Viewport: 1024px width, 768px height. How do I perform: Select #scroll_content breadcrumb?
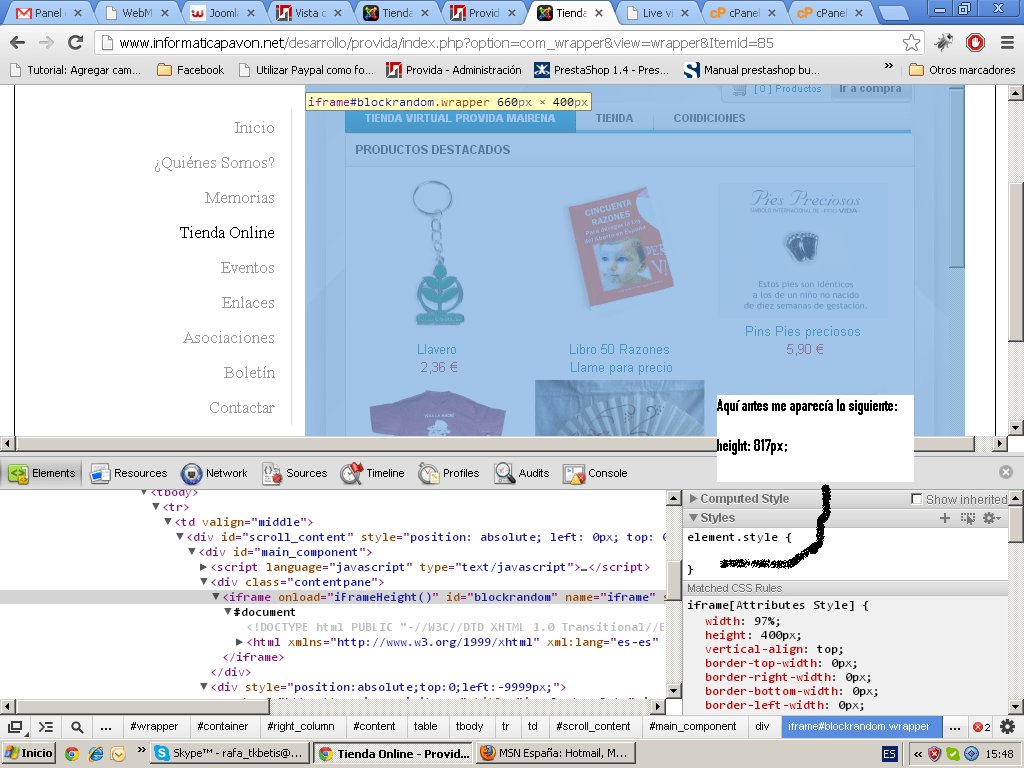coord(593,726)
